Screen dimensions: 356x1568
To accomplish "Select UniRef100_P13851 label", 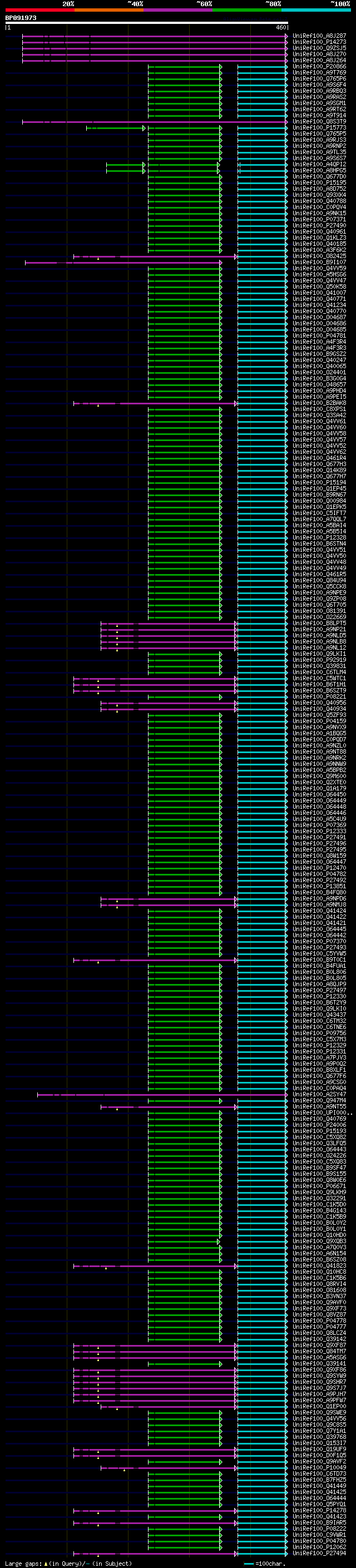I will (x=319, y=887).
